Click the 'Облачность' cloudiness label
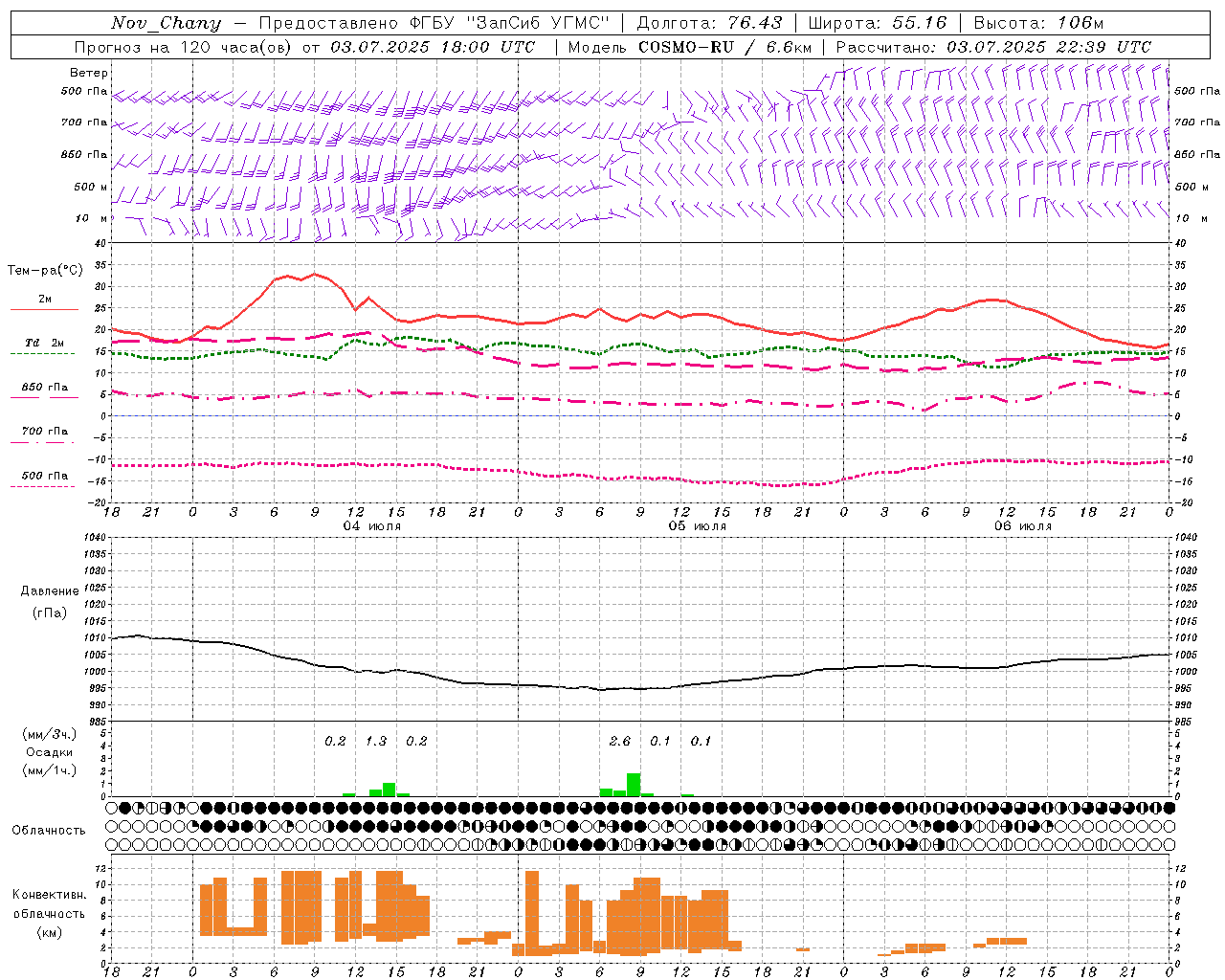Screen dimensions: 1225x980 pyautogui.click(x=49, y=830)
